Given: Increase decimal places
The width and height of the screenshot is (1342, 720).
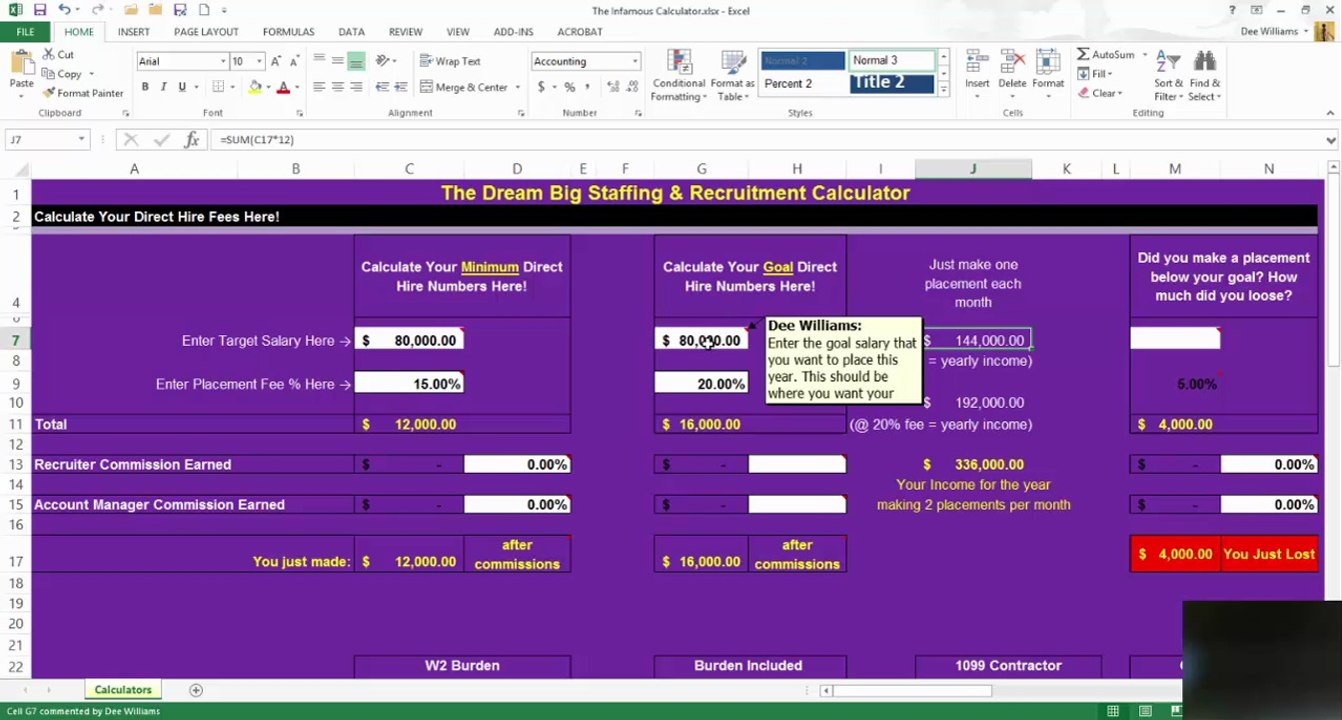Looking at the screenshot, I should [612, 87].
